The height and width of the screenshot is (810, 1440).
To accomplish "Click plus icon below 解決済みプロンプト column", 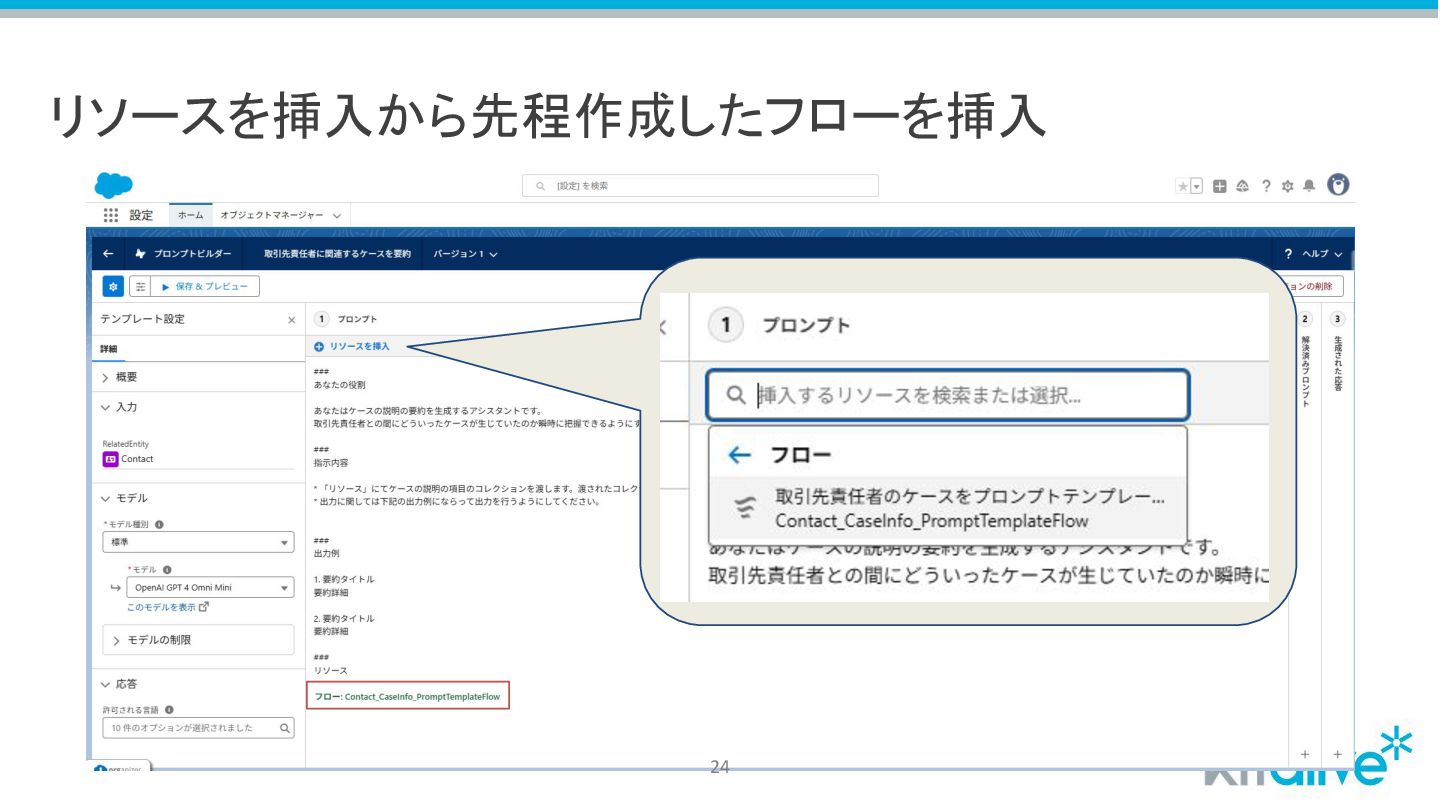I will coord(1304,753).
